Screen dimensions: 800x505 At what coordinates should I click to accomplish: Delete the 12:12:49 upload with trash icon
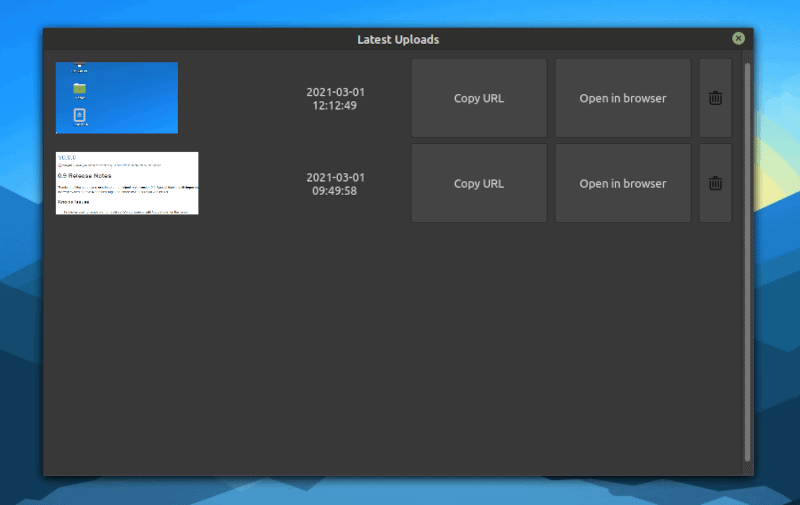pyautogui.click(x=715, y=98)
